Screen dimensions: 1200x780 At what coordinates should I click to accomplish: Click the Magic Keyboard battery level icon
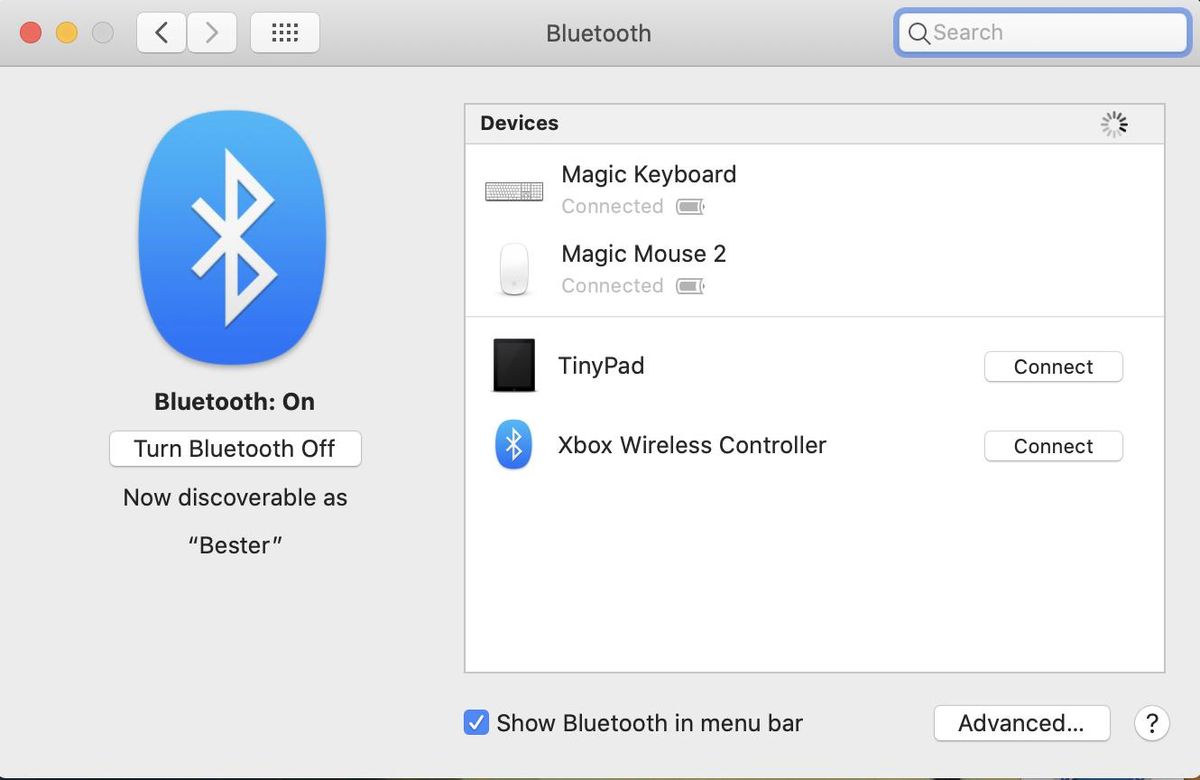point(691,207)
